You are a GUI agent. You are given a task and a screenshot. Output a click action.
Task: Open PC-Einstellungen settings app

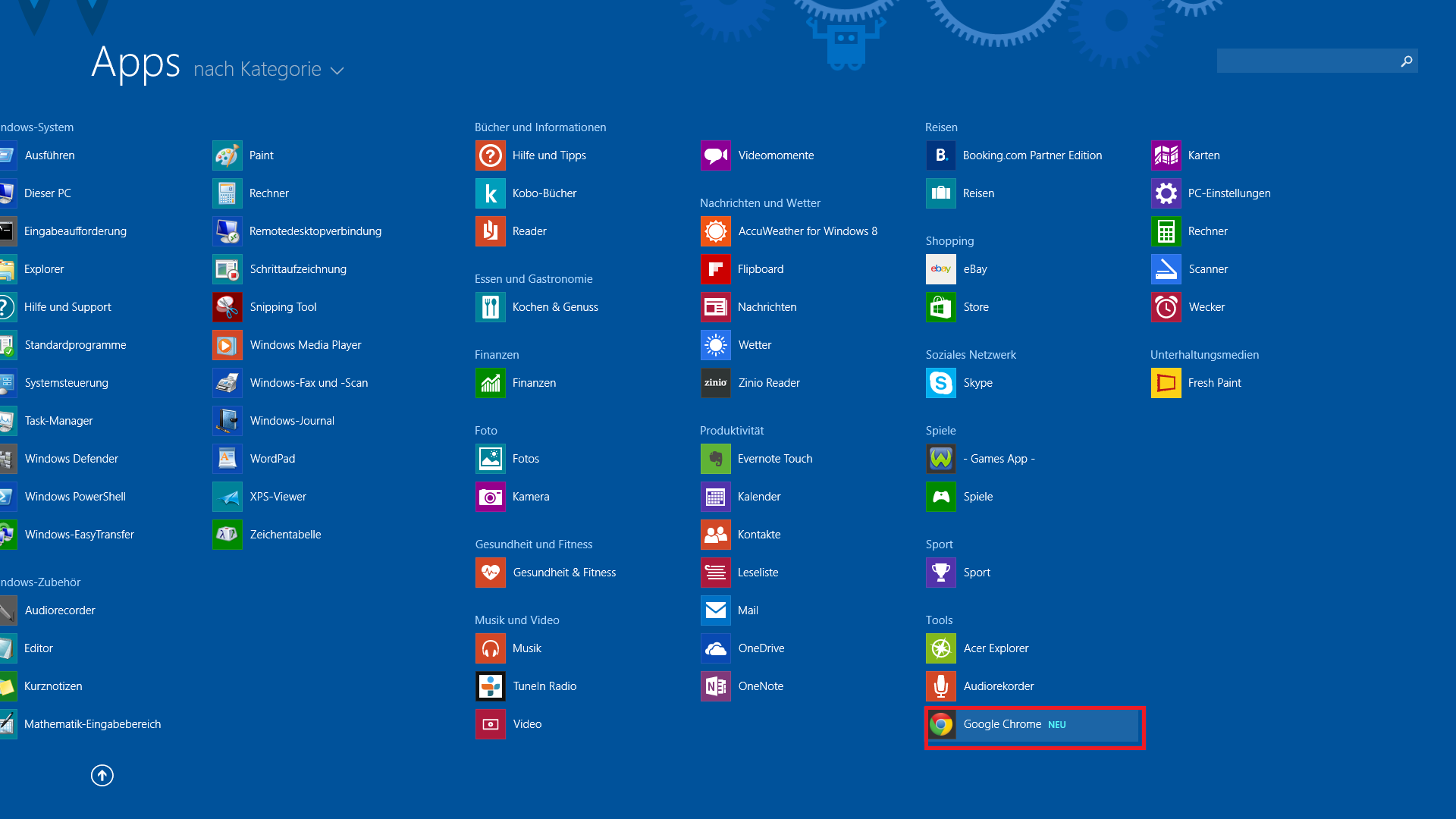pyautogui.click(x=1228, y=193)
